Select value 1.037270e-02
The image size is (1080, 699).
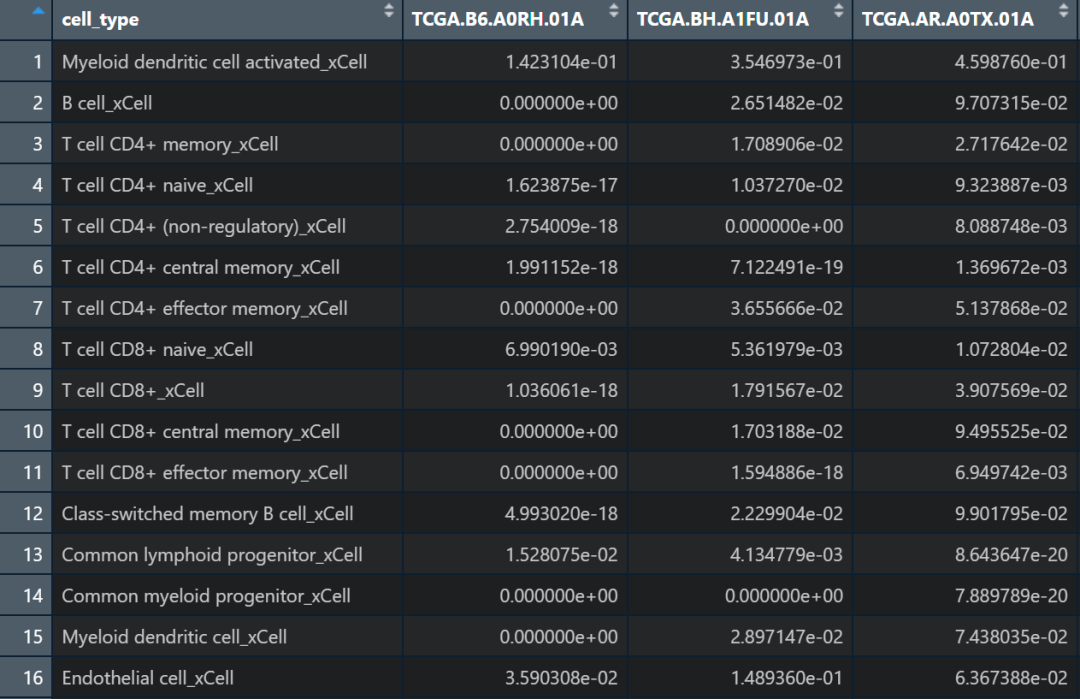click(787, 185)
